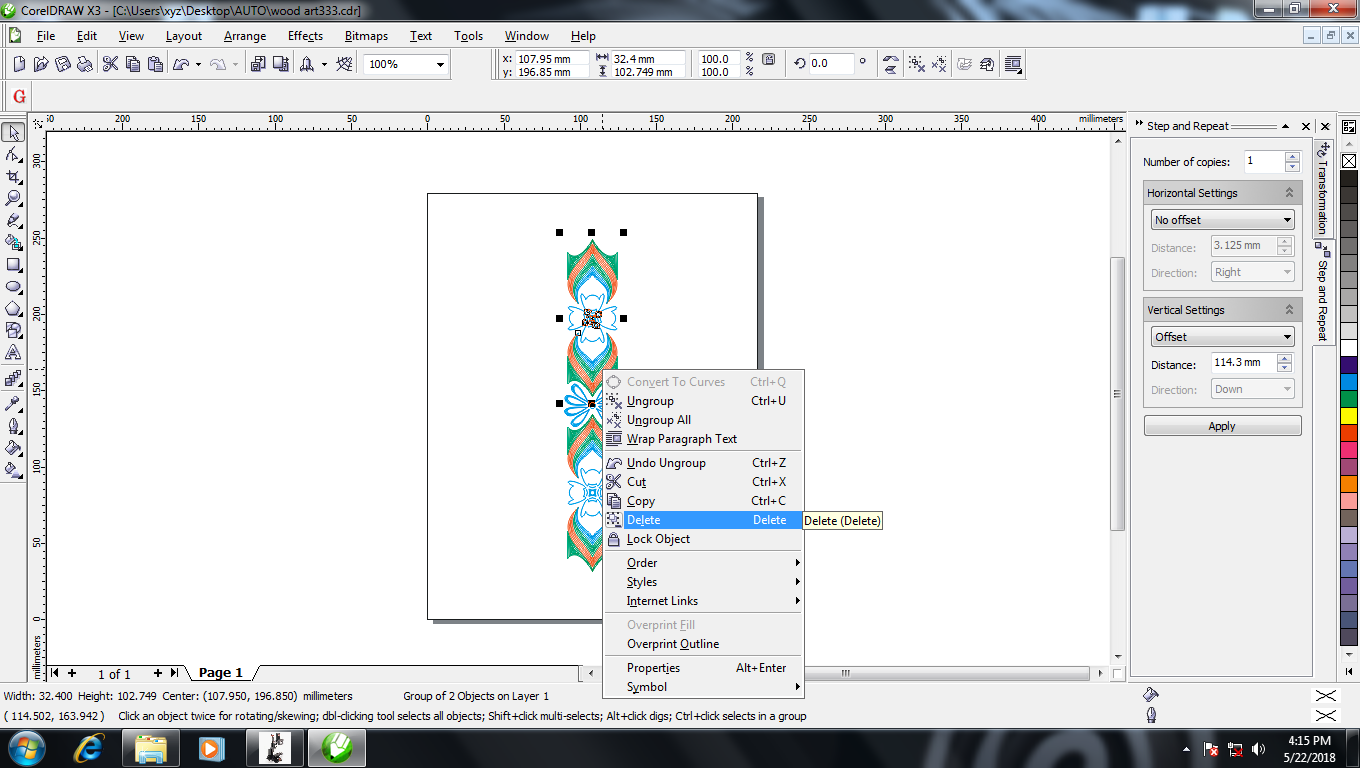1360x768 pixels.
Task: Select the Shape tool
Action: [x=13, y=154]
